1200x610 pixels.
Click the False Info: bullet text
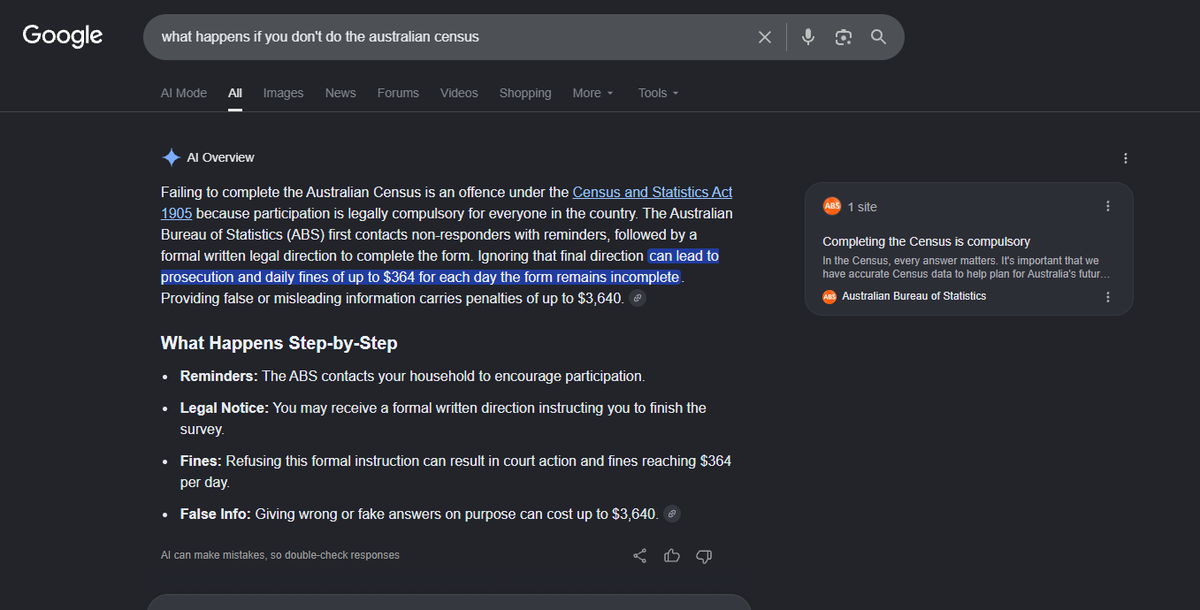pyautogui.click(x=419, y=514)
